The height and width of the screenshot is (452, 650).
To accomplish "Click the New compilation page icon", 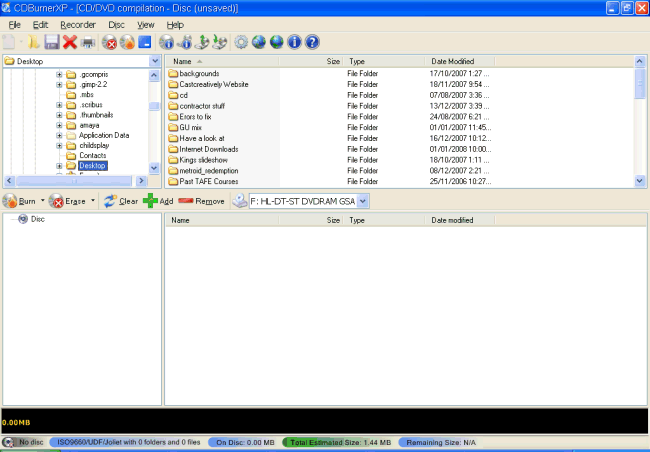I will (9, 42).
